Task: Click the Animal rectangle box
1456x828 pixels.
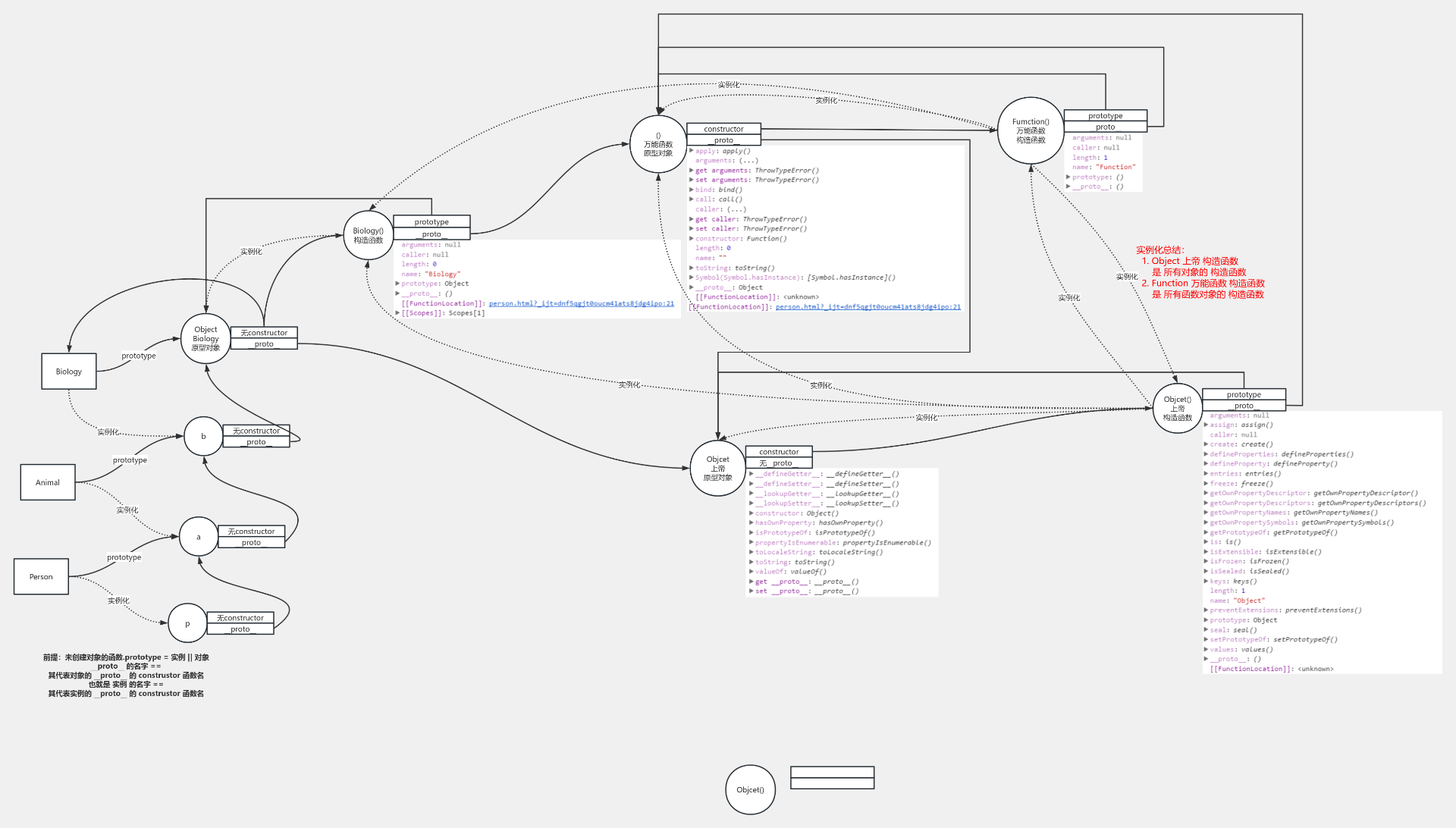Action: (48, 482)
